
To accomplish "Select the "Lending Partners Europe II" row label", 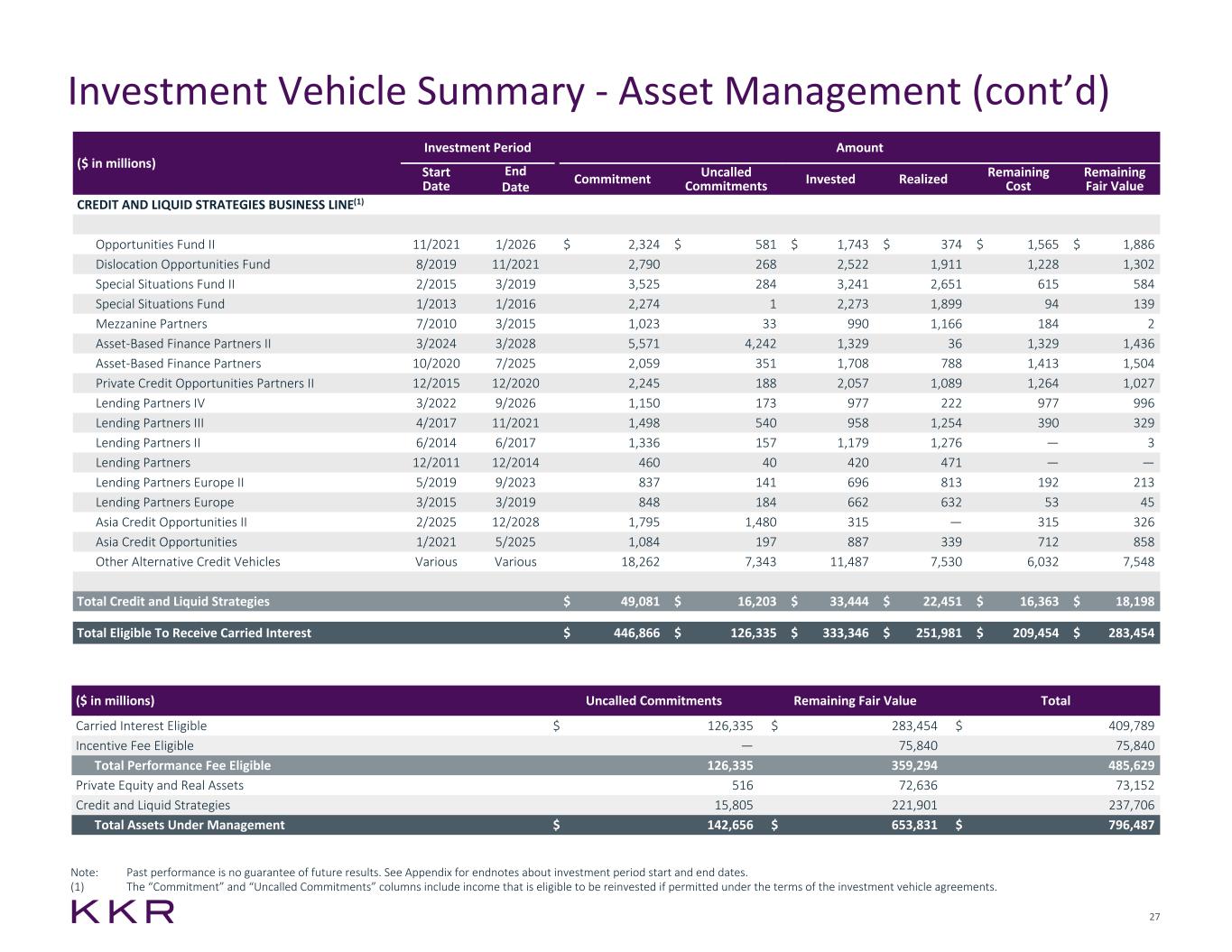I will click(170, 483).
